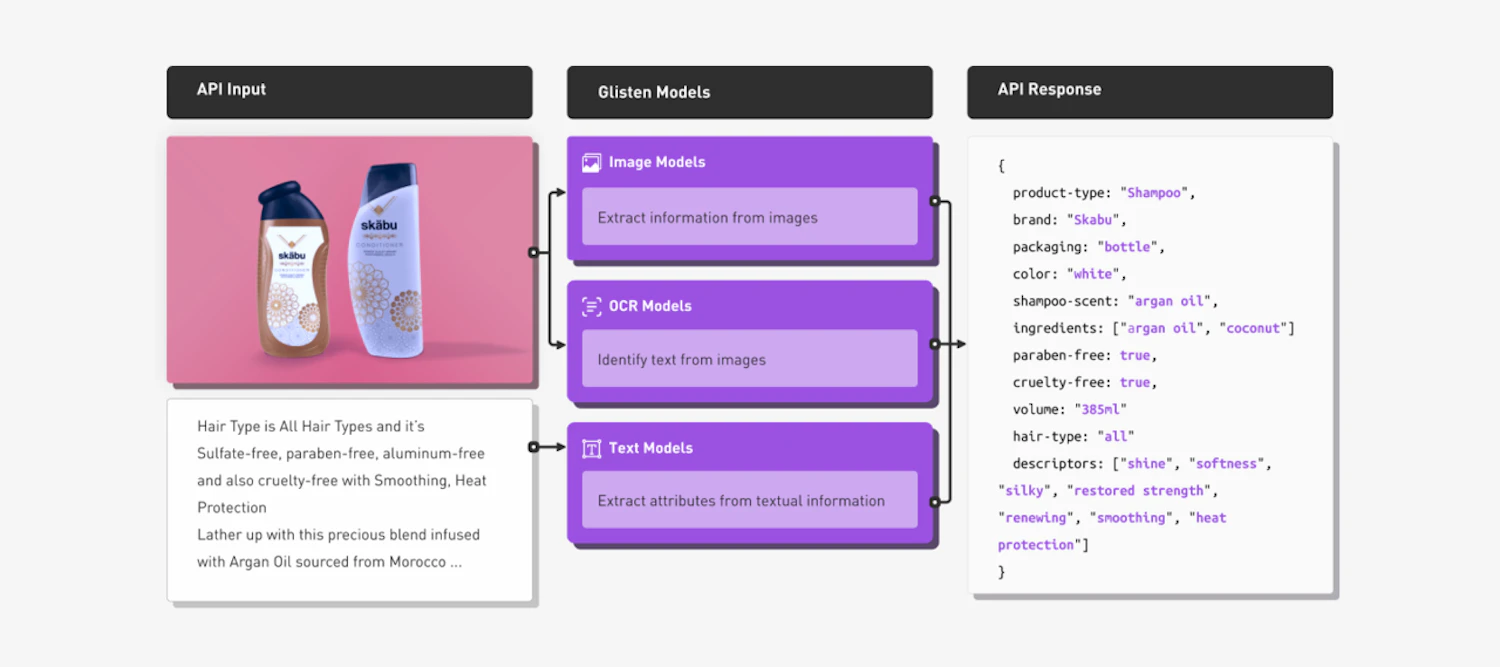Click the color "white" line
Viewport: 1500px width, 667px height.
coord(1070,273)
